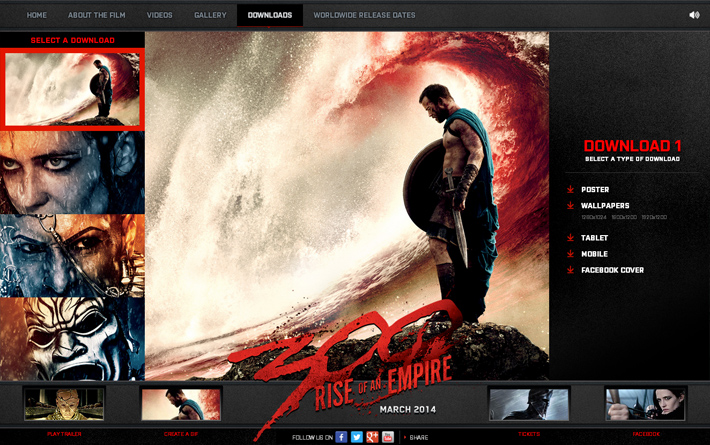Open the Twitter follow icon
Screen dimensions: 710x445
coord(357,437)
